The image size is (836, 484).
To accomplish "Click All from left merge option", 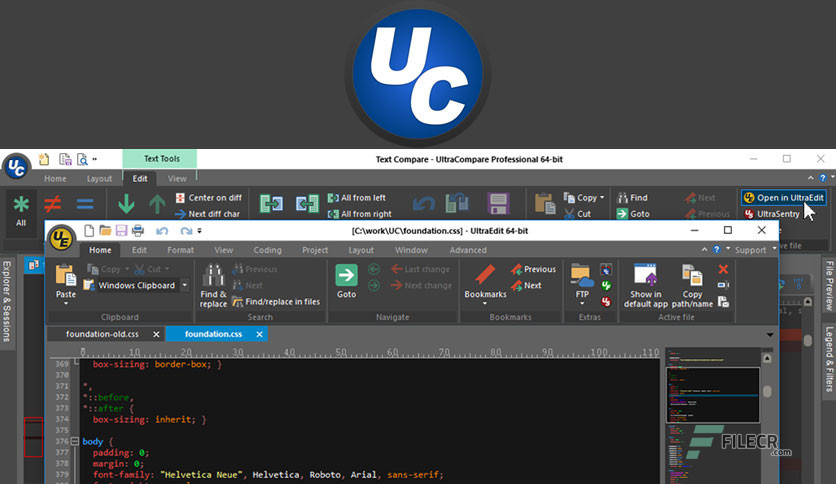I will (x=357, y=198).
